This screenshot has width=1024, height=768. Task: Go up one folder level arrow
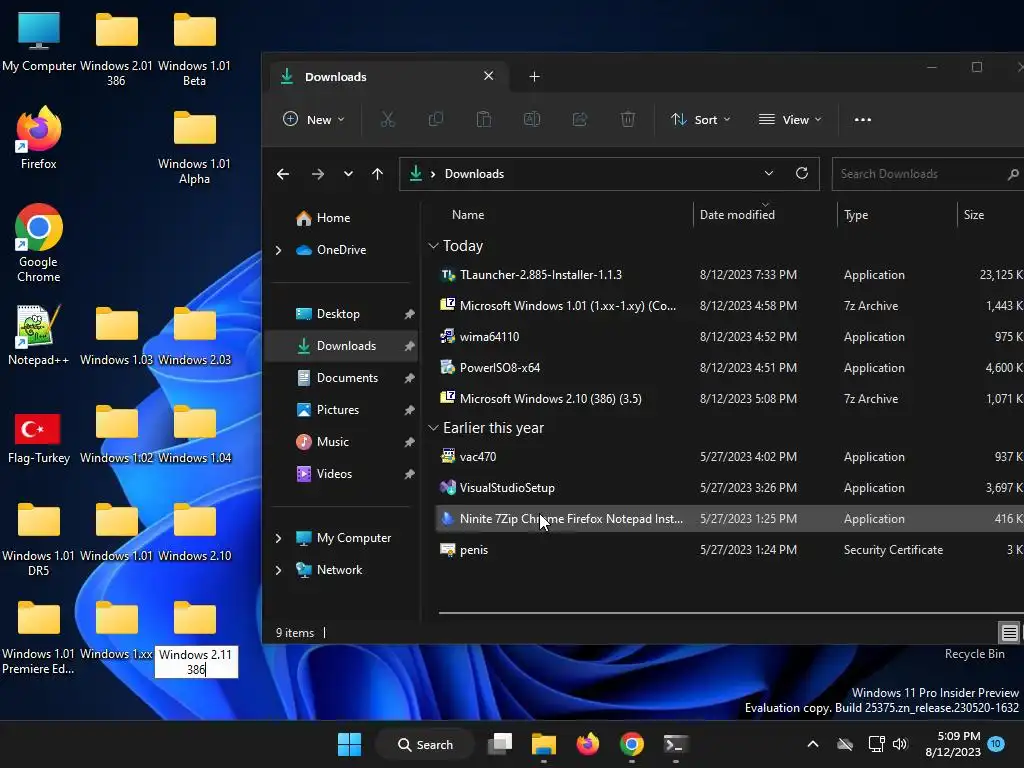pyautogui.click(x=377, y=174)
